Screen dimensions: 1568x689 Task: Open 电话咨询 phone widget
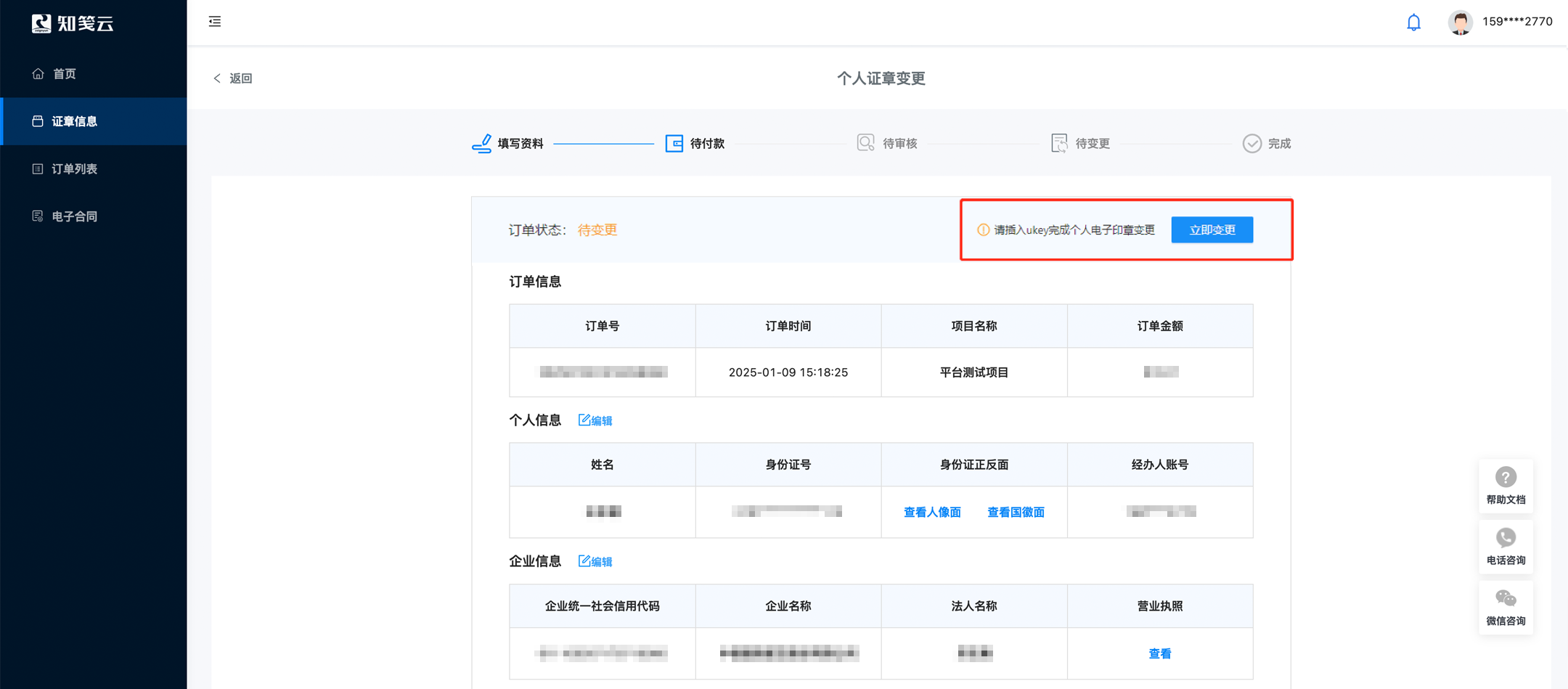(1506, 547)
